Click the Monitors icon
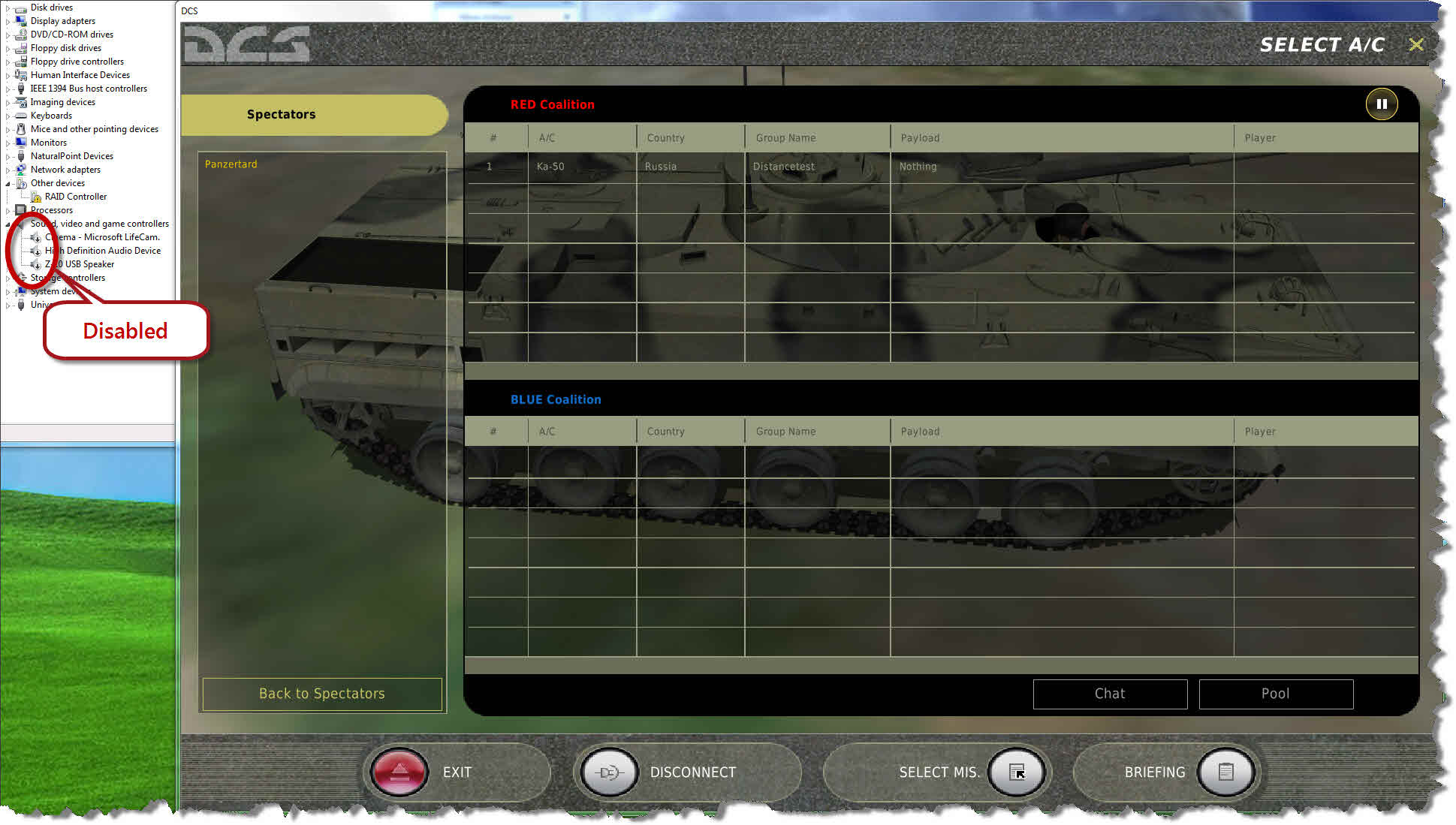Viewport: 1456px width, 825px height. pyautogui.click(x=21, y=143)
